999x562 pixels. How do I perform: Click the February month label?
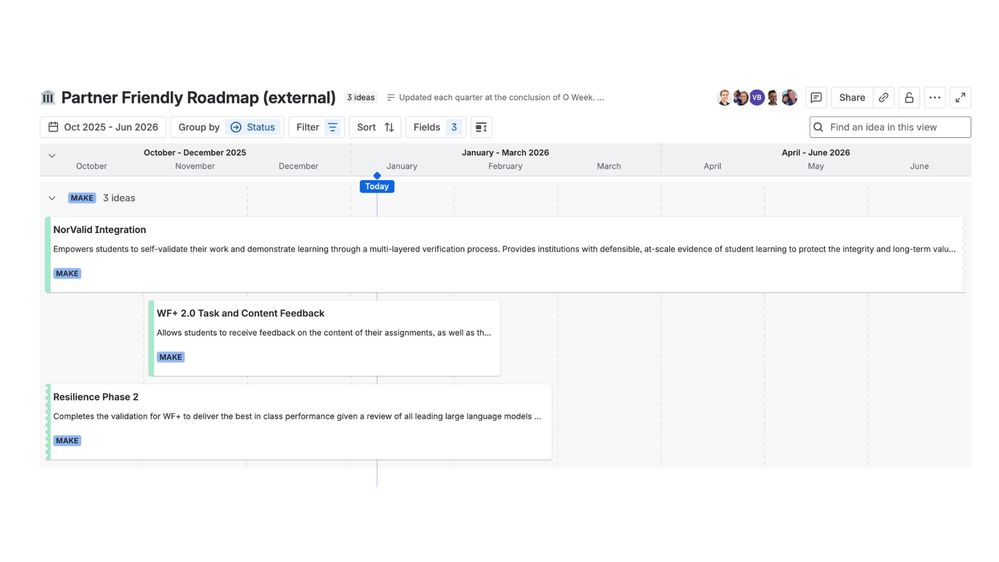click(505, 166)
